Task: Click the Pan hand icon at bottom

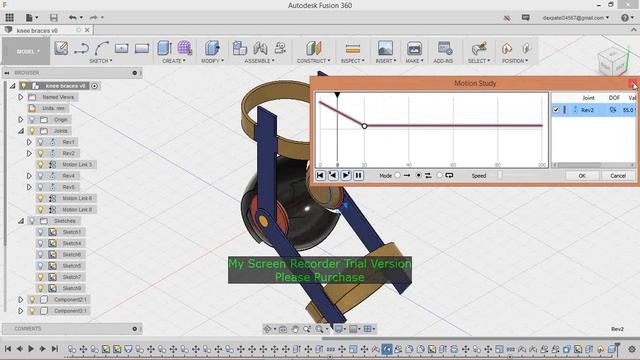Action: coord(295,329)
